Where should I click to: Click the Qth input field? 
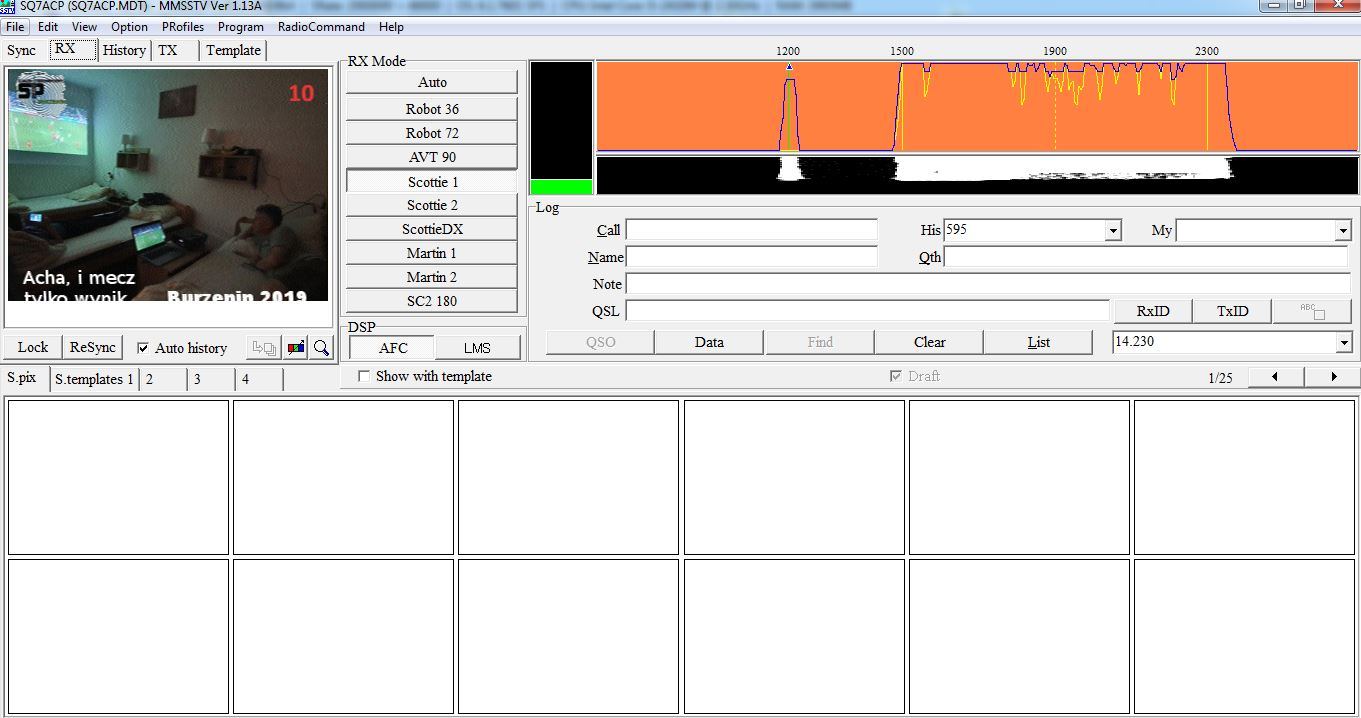coord(1146,257)
